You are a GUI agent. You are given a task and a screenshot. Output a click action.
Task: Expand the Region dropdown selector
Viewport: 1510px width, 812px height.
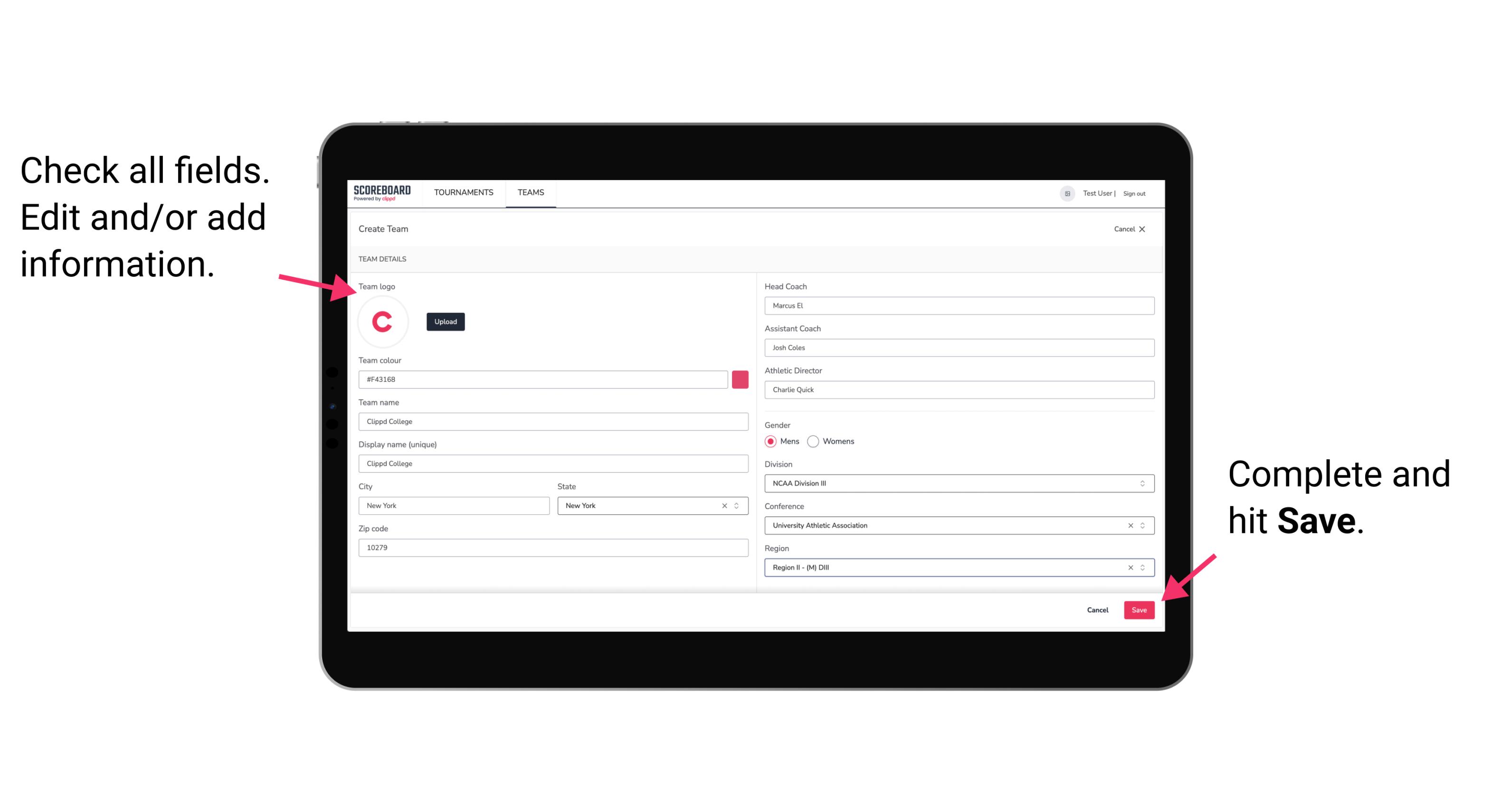click(x=1143, y=568)
